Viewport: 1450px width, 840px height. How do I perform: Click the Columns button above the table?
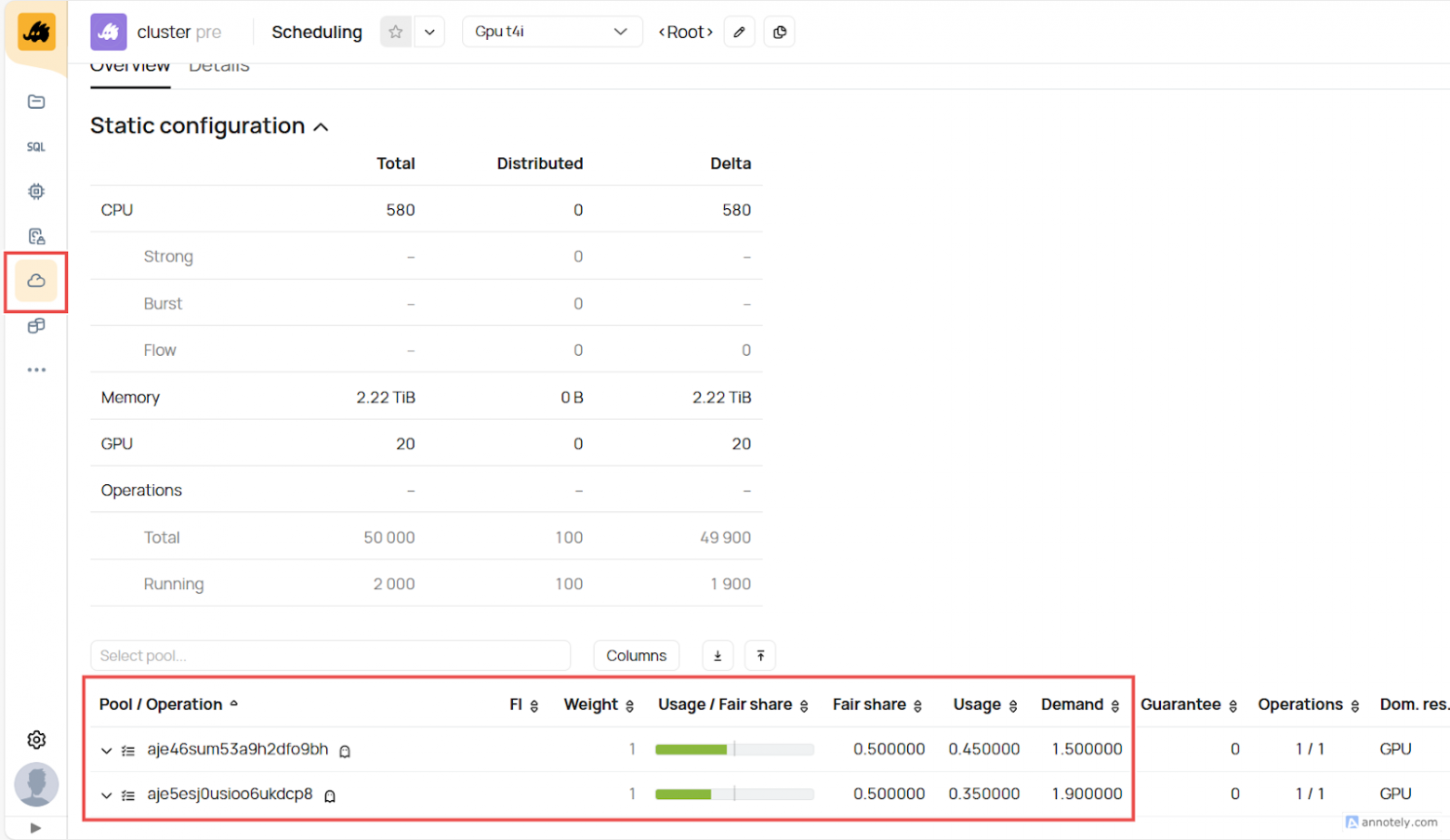pos(636,655)
